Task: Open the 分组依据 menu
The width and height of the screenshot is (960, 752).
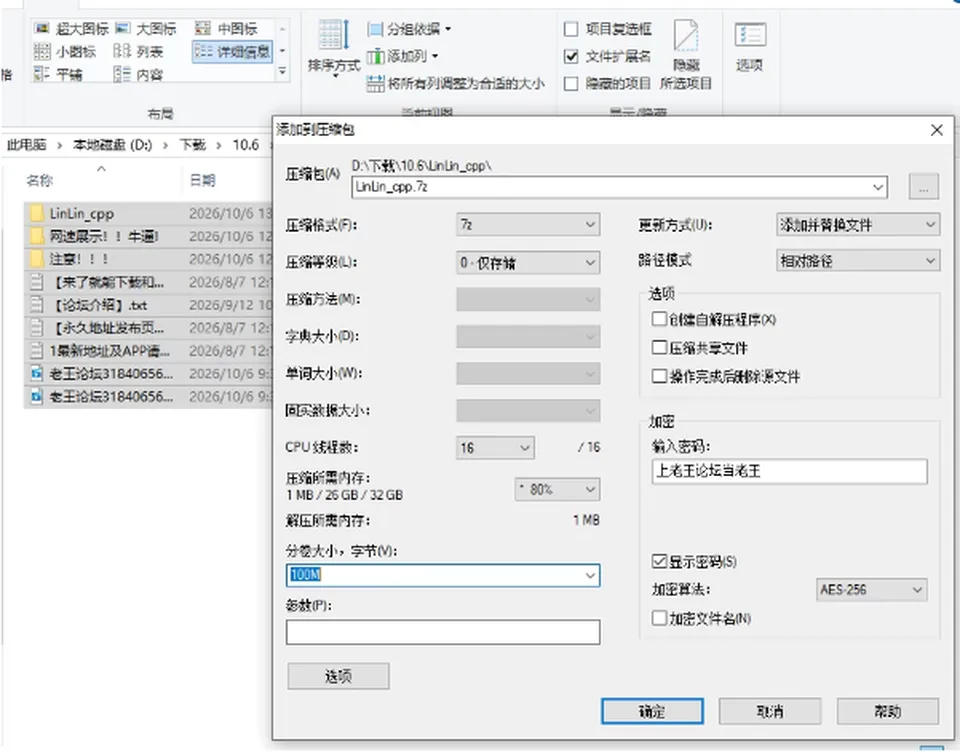Action: point(409,29)
